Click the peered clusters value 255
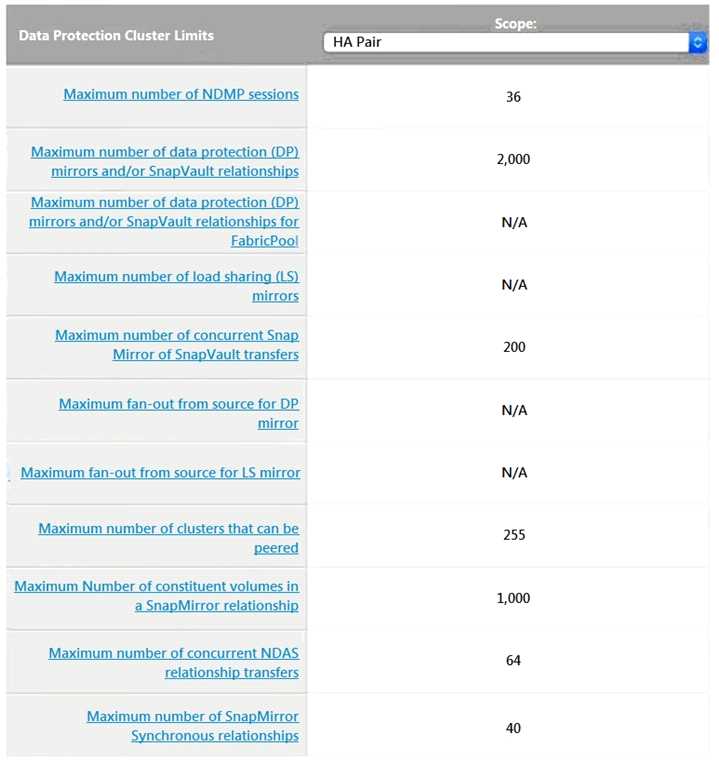Viewport: 719px width, 767px height. 513,535
